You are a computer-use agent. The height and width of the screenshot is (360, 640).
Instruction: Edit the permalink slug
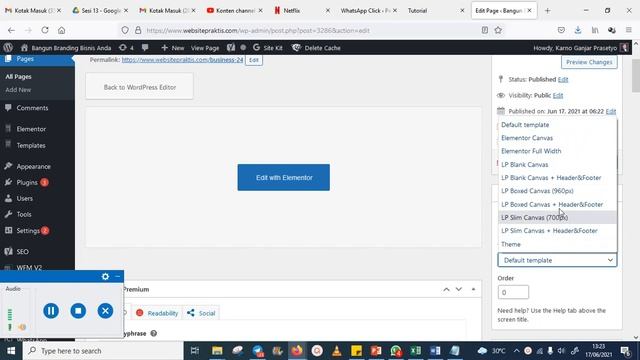click(x=254, y=60)
